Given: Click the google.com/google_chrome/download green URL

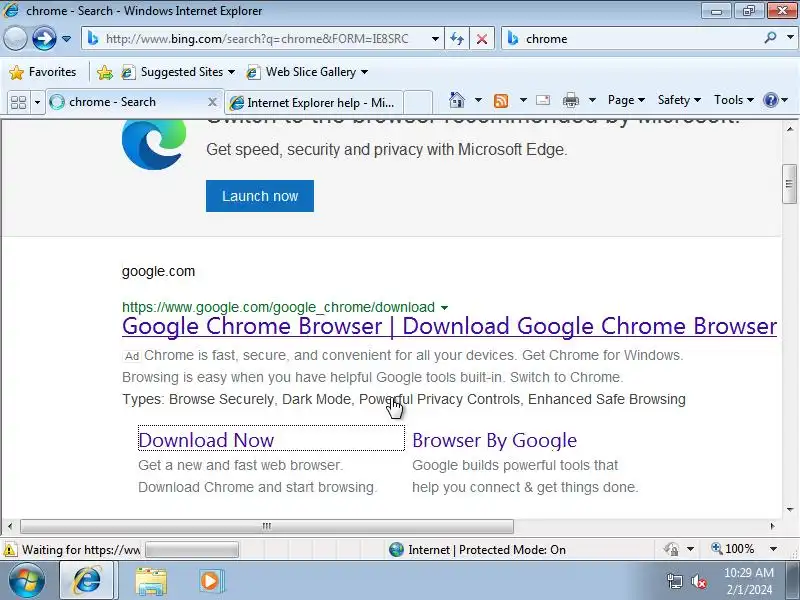Looking at the screenshot, I should click(278, 307).
